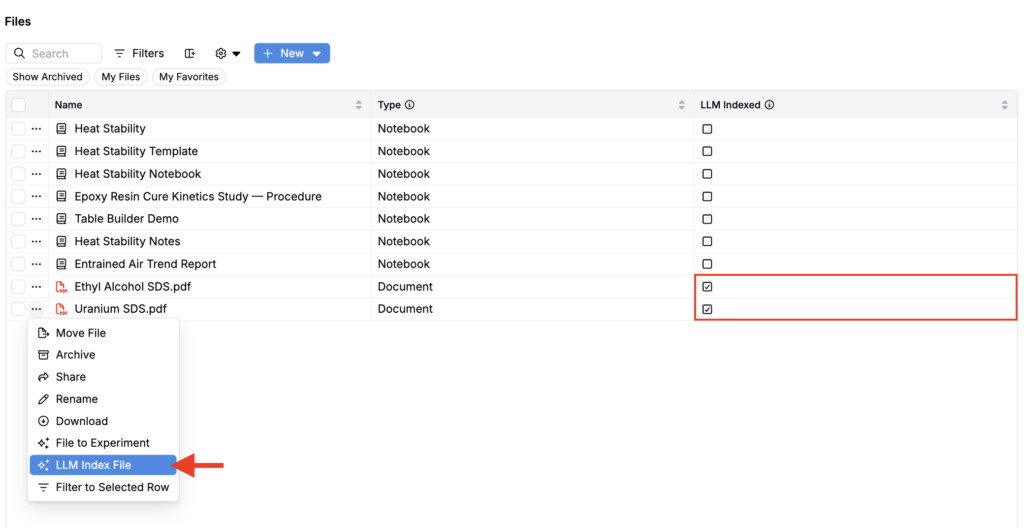Open three-dot menu for Heat Stability Template
This screenshot has height=528, width=1024.
tap(36, 151)
